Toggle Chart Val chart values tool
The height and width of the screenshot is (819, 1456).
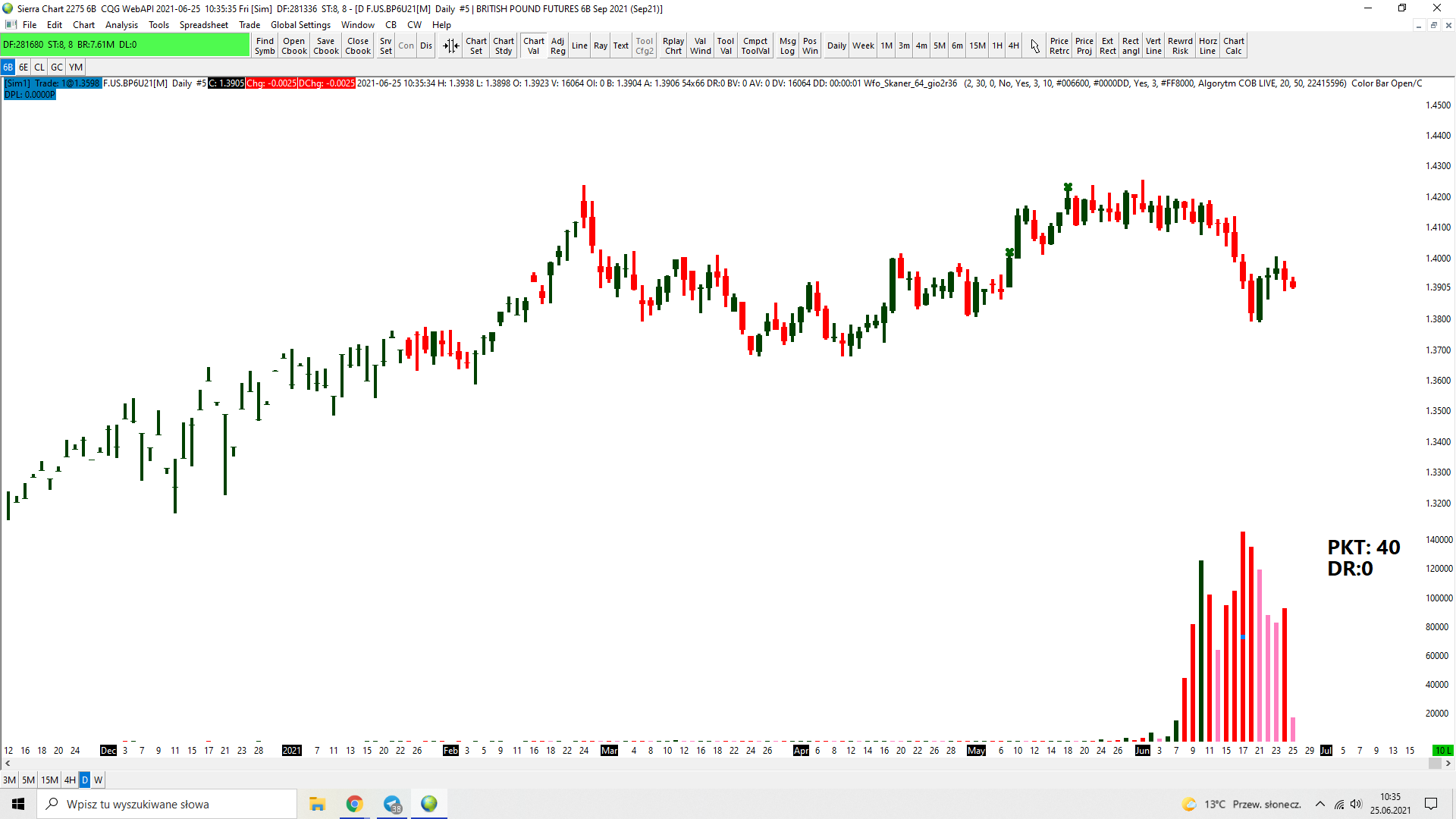(533, 46)
